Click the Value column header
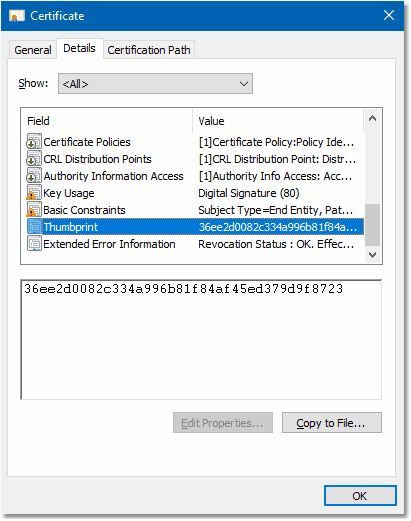The image size is (411, 521). pyautogui.click(x=278, y=121)
